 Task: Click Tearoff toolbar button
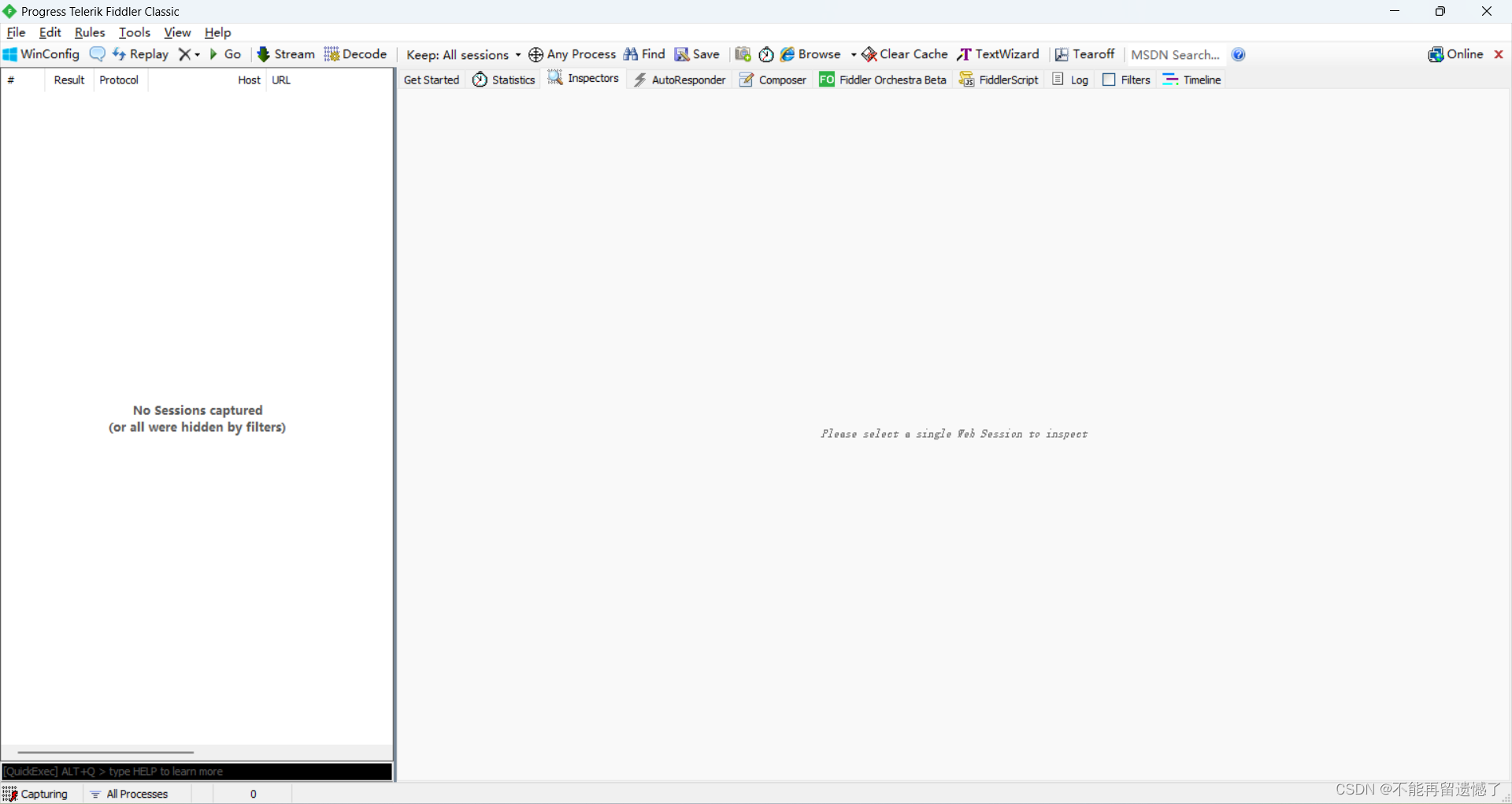click(1085, 54)
